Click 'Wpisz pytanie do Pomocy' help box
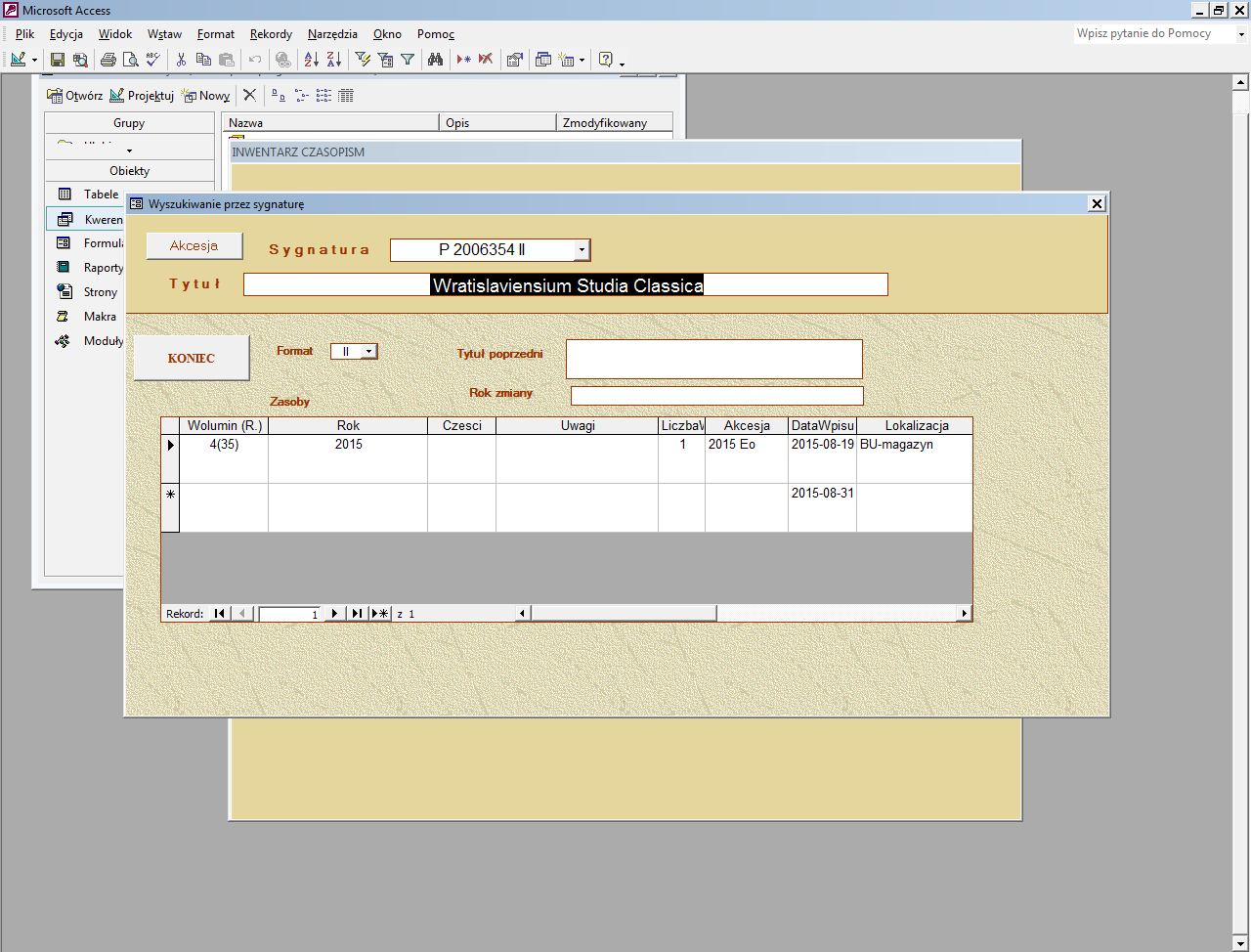The image size is (1251, 952). pyautogui.click(x=1155, y=33)
